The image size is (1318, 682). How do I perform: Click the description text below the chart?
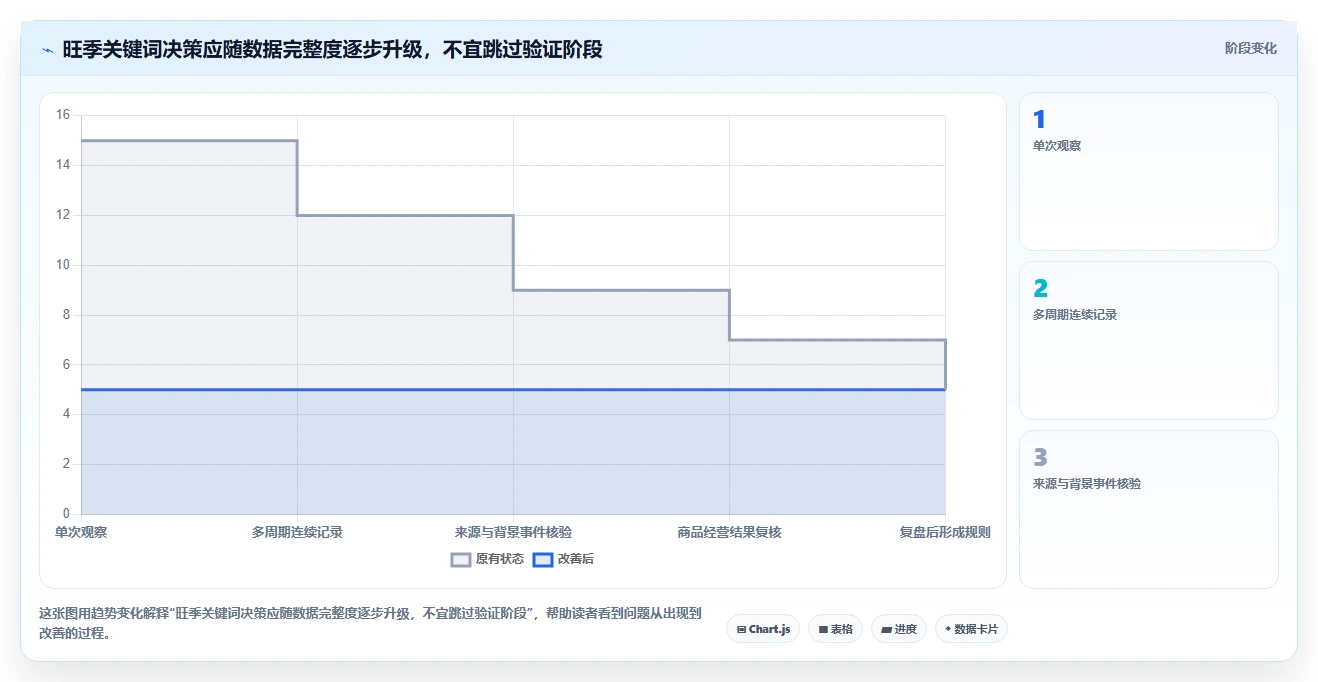[370, 623]
